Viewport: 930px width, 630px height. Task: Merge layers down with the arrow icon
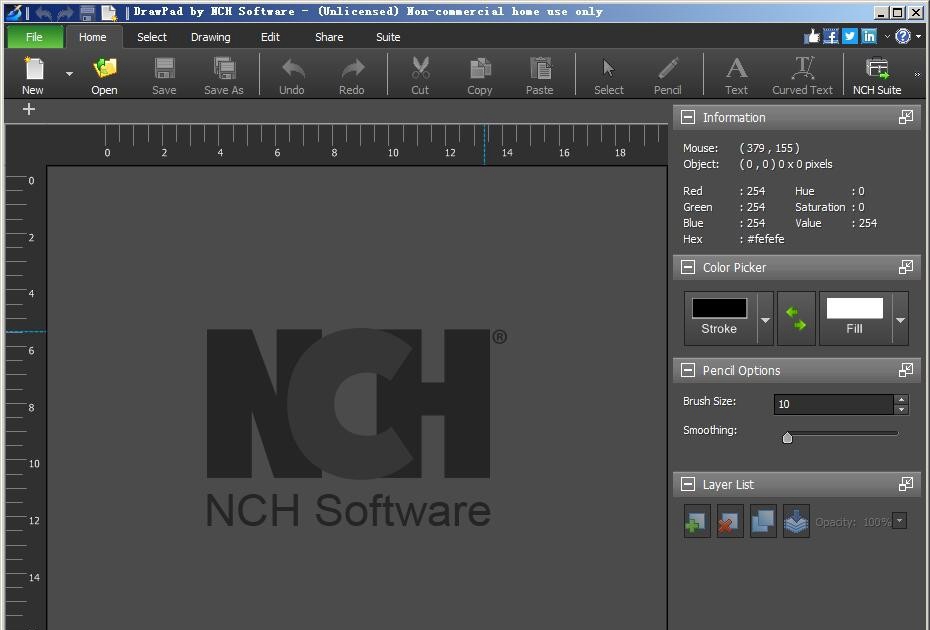pyautogui.click(x=796, y=521)
